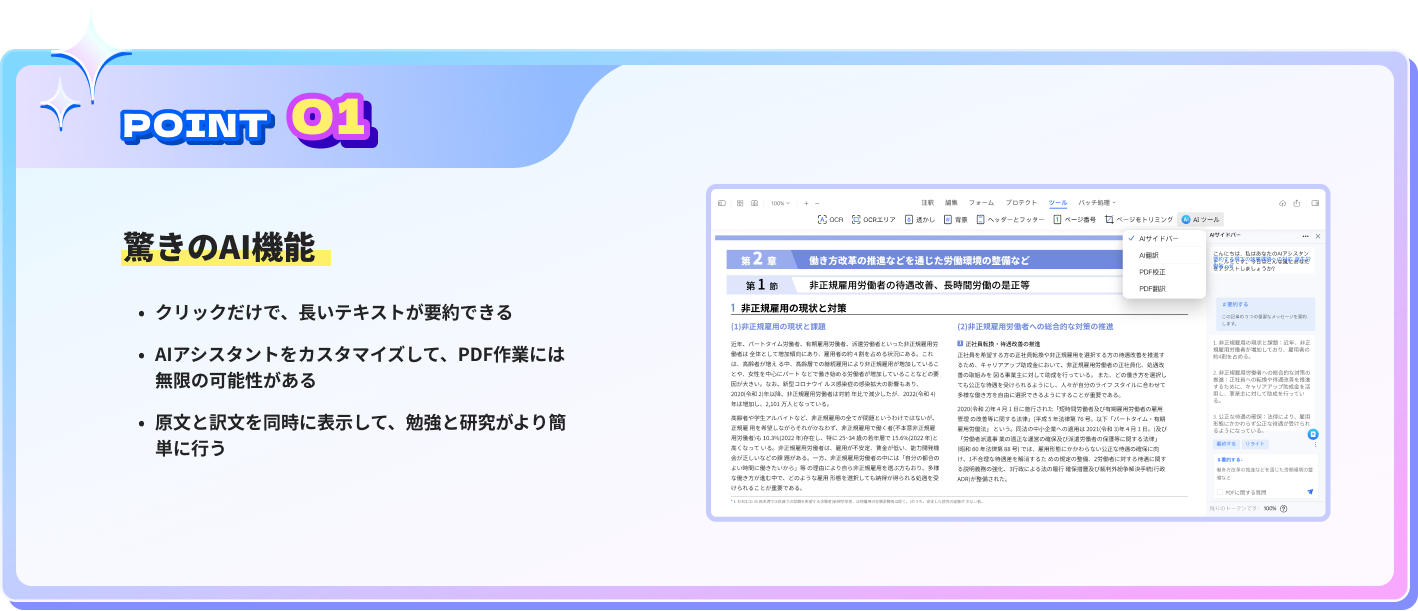Select the OCRエリア tool

tap(874, 219)
